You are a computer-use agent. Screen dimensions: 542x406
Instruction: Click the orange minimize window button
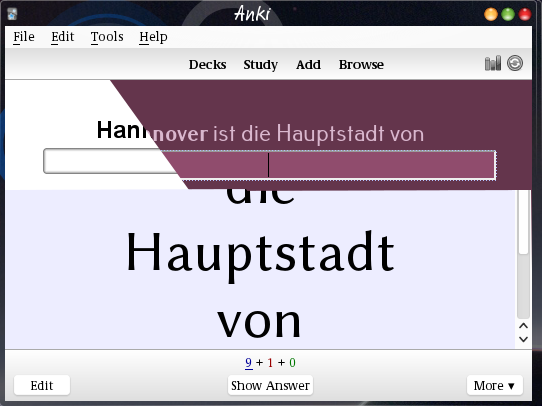pyautogui.click(x=491, y=14)
